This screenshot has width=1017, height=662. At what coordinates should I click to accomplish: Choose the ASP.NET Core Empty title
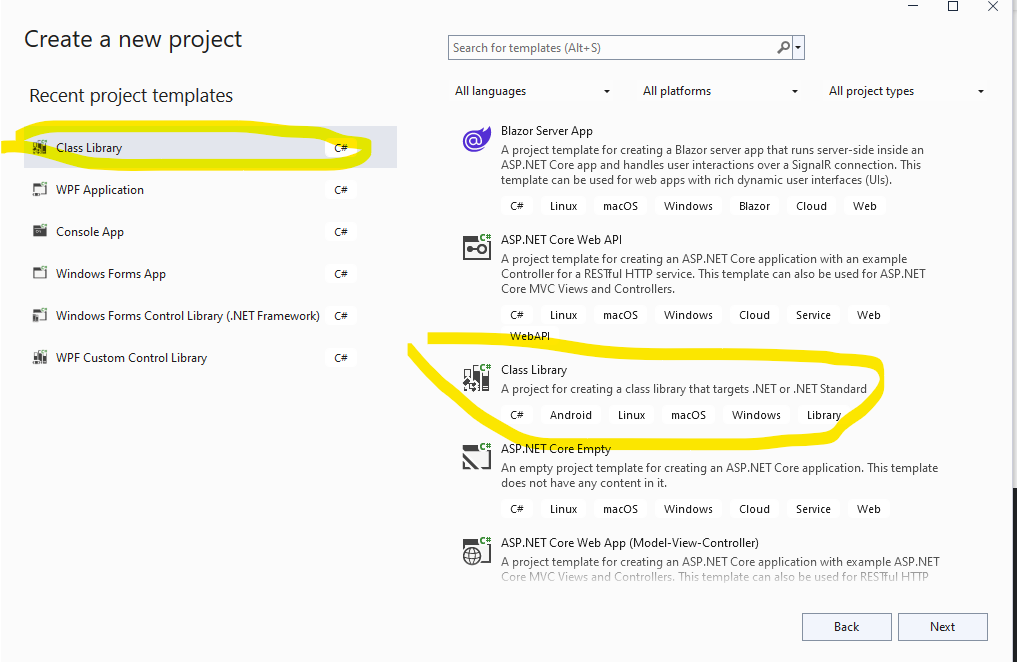[556, 449]
